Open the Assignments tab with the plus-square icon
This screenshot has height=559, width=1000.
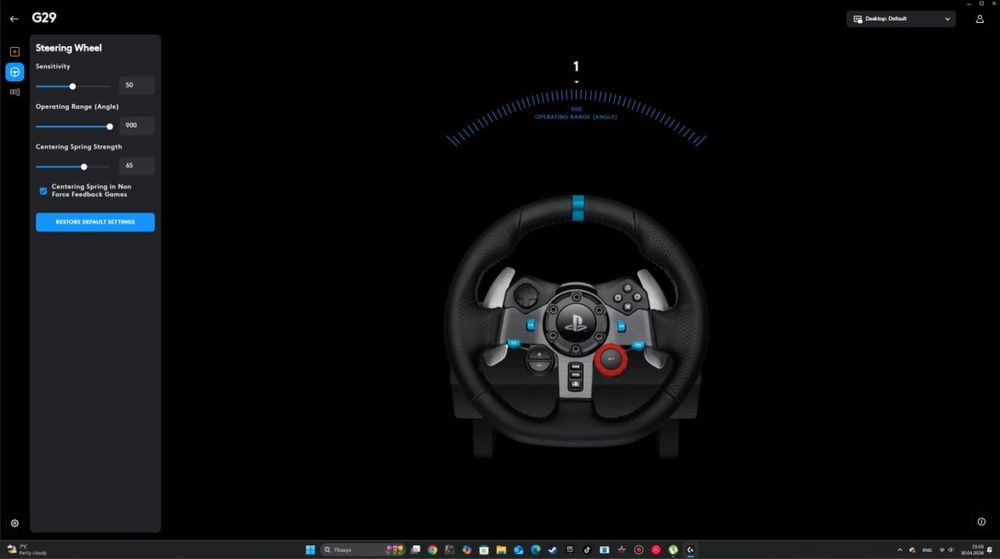15,52
